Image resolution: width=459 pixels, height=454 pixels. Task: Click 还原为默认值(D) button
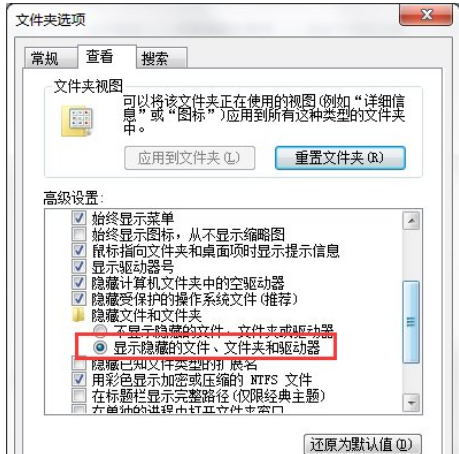tap(363, 444)
